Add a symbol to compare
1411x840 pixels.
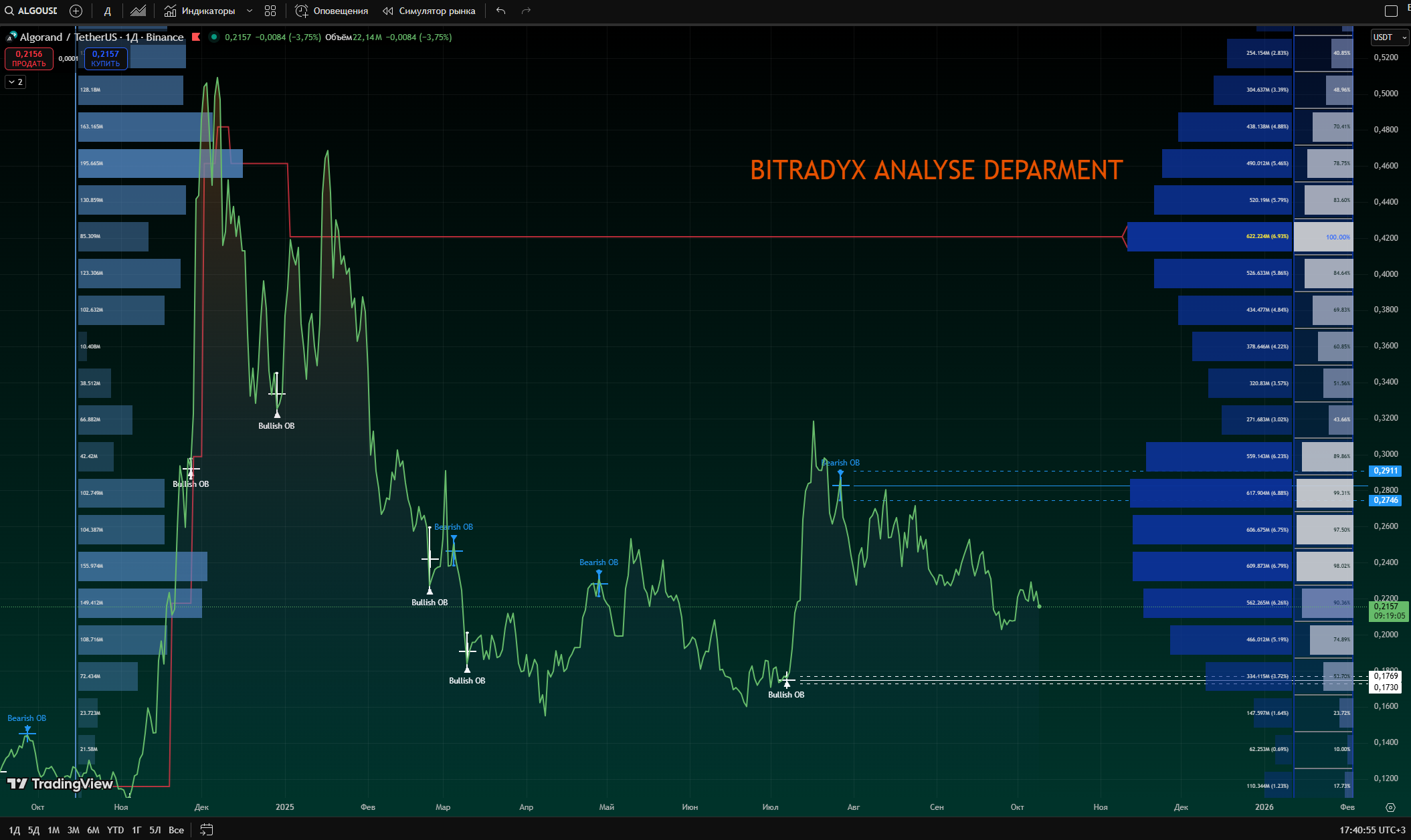click(76, 11)
